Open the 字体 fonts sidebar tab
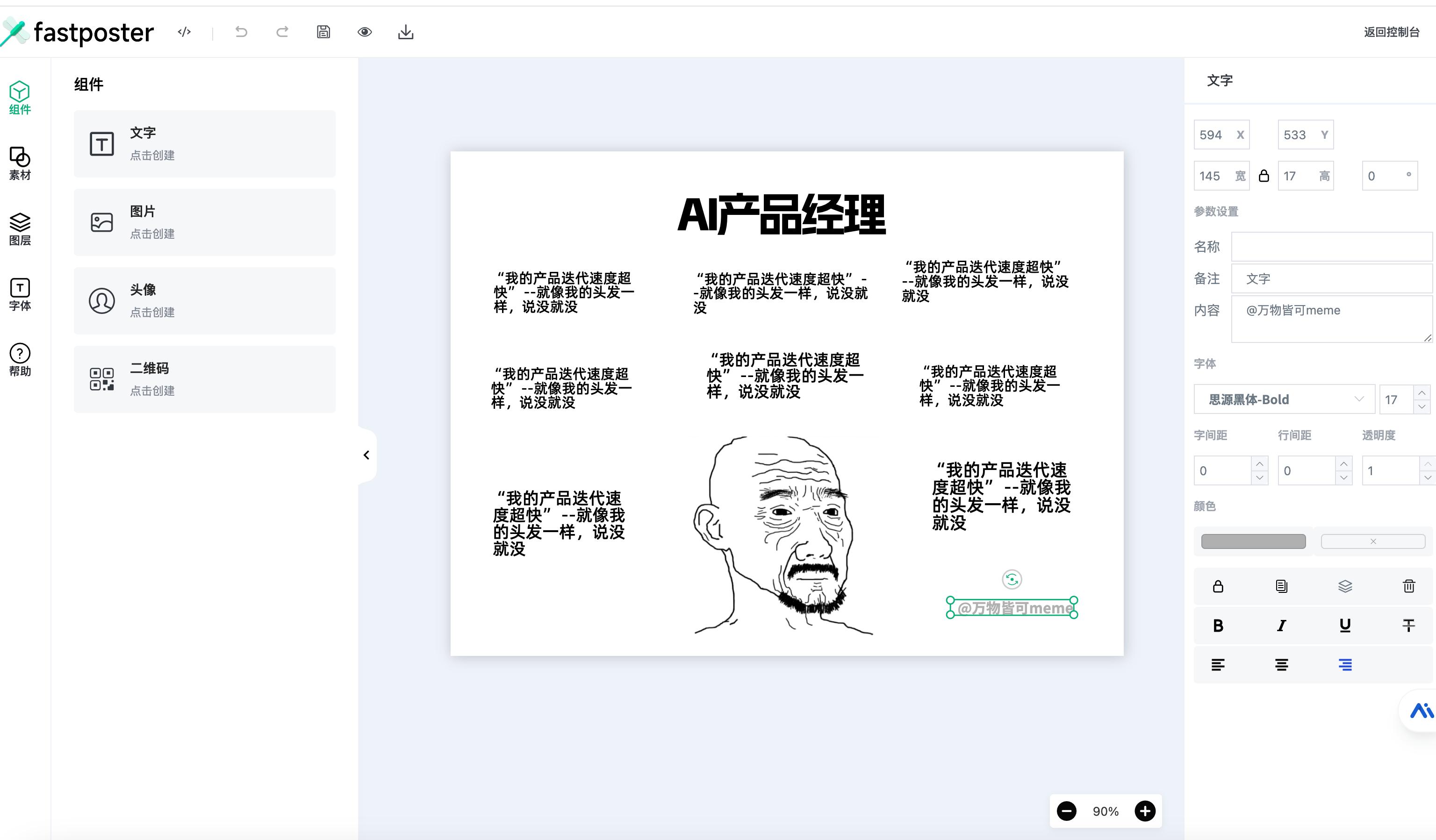Screen dimensions: 1436x840 pos(20,294)
